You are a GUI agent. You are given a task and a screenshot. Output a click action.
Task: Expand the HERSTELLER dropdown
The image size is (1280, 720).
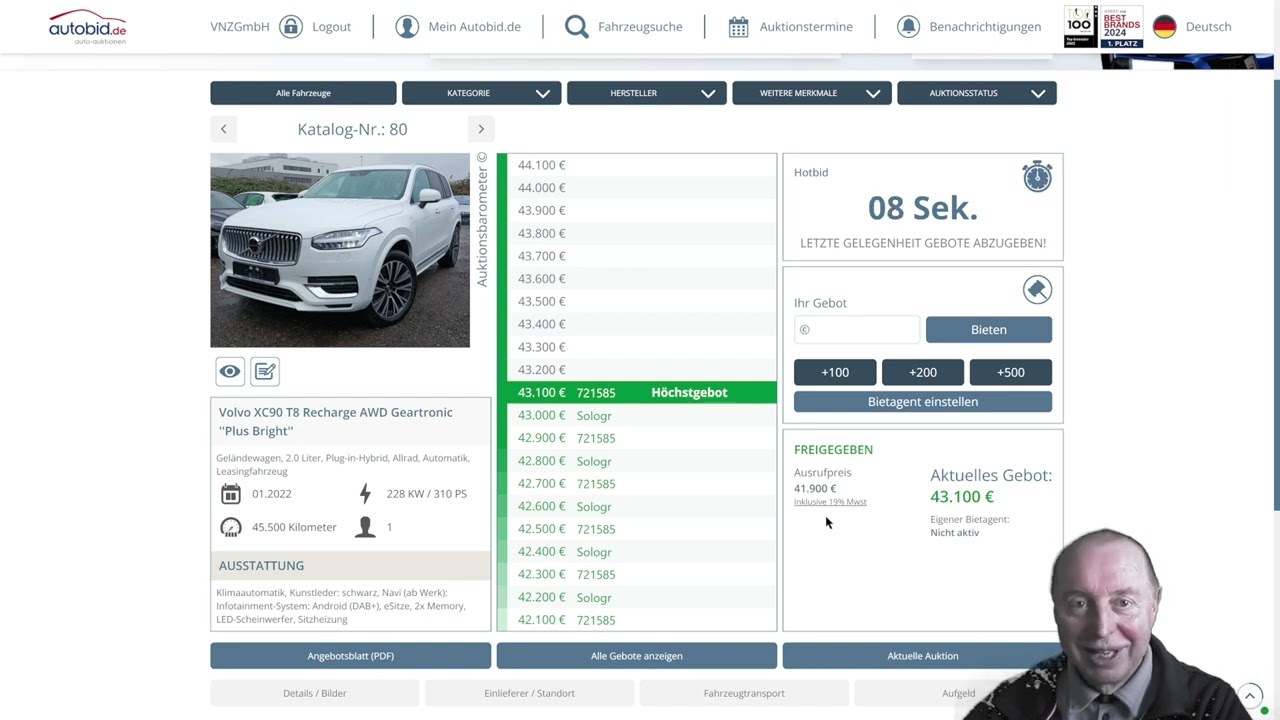coord(646,93)
